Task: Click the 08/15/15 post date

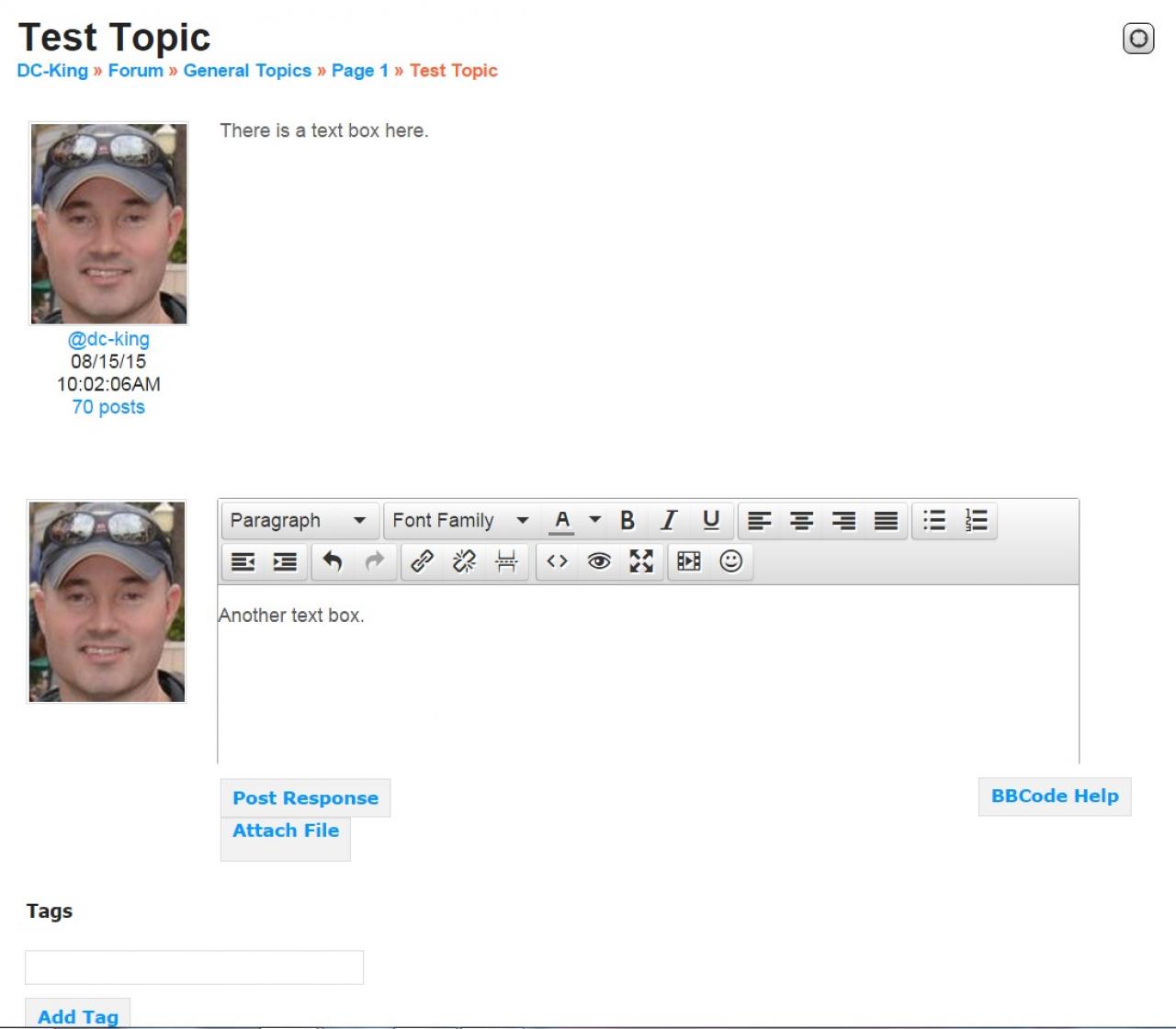Action: (108, 362)
